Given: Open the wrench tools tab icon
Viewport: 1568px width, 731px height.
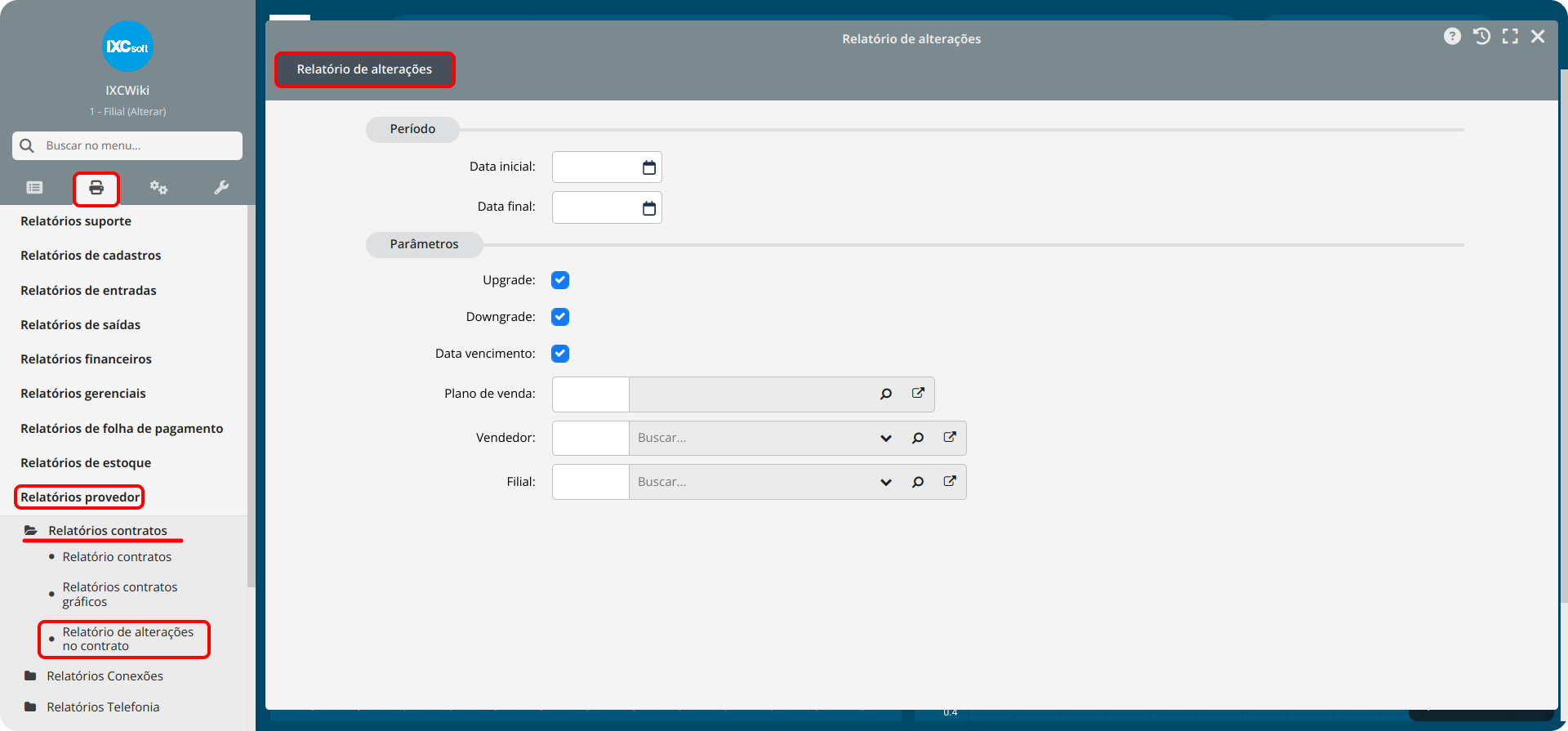Looking at the screenshot, I should [x=221, y=188].
